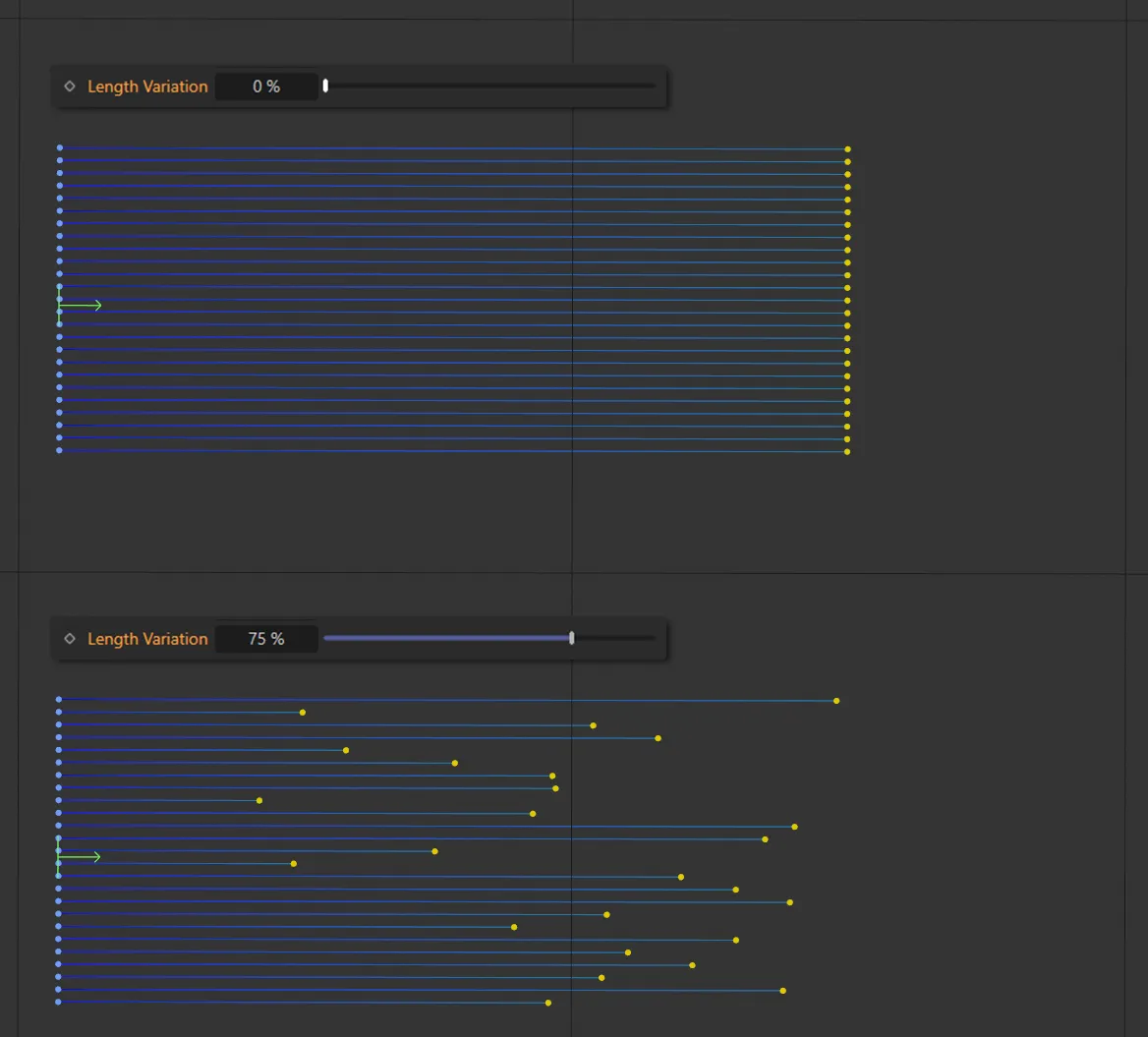The width and height of the screenshot is (1148, 1037).
Task: Click the shortest strand's yellow endpoint below
Action: pyautogui.click(x=259, y=800)
